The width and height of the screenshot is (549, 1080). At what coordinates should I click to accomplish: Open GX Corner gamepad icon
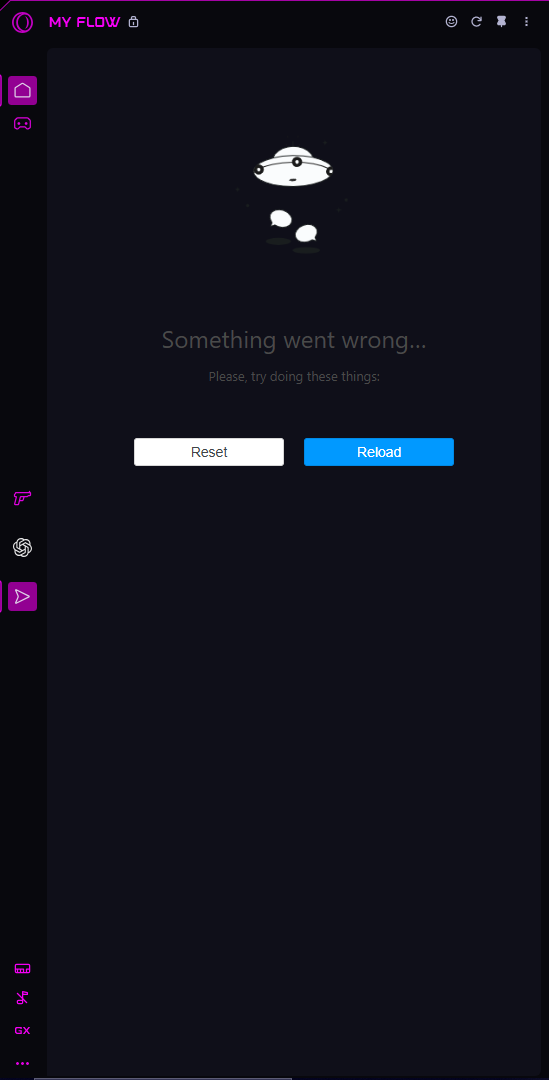click(23, 124)
